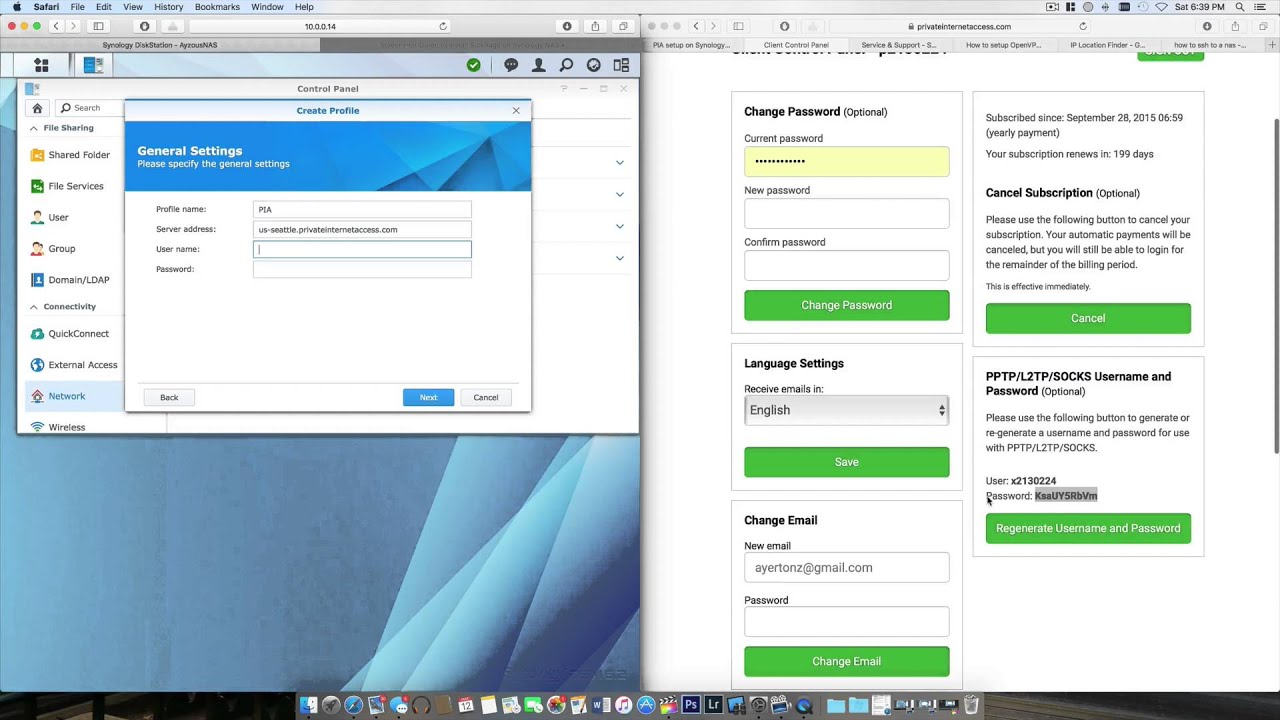Expand the fourth chevron behind the dialog
The image size is (1280, 720).
click(x=619, y=258)
